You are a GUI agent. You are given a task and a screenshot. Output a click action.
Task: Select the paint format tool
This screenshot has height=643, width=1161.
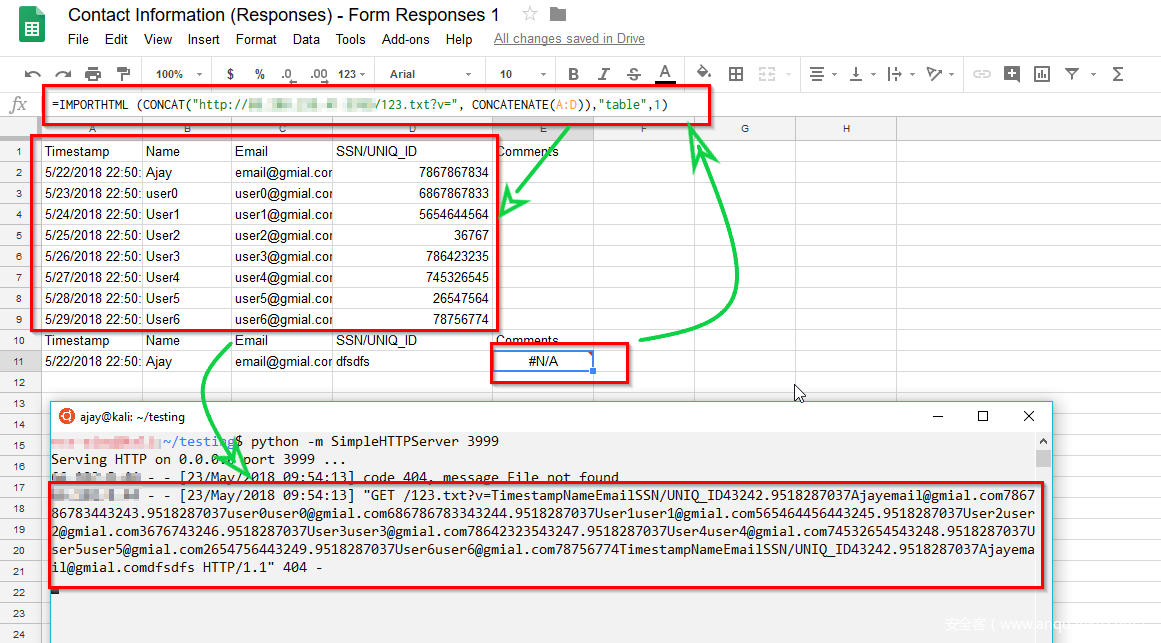click(123, 74)
